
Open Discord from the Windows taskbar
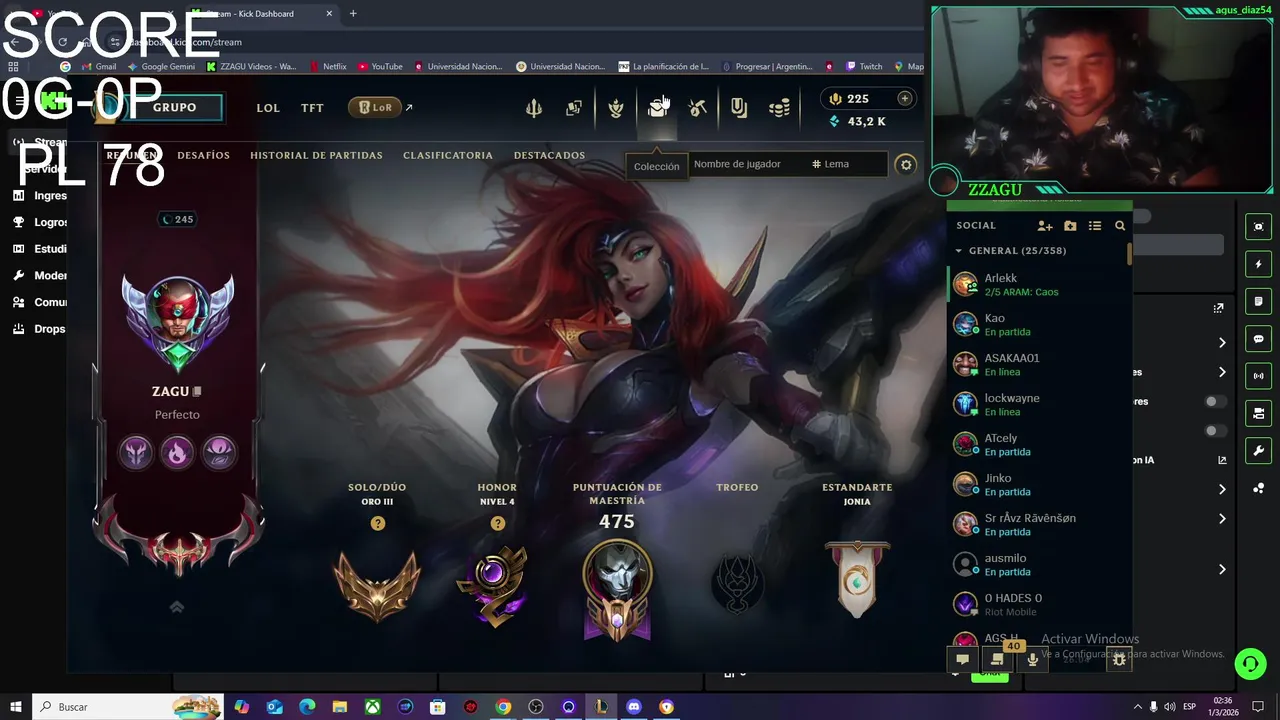pyautogui.click(x=634, y=707)
